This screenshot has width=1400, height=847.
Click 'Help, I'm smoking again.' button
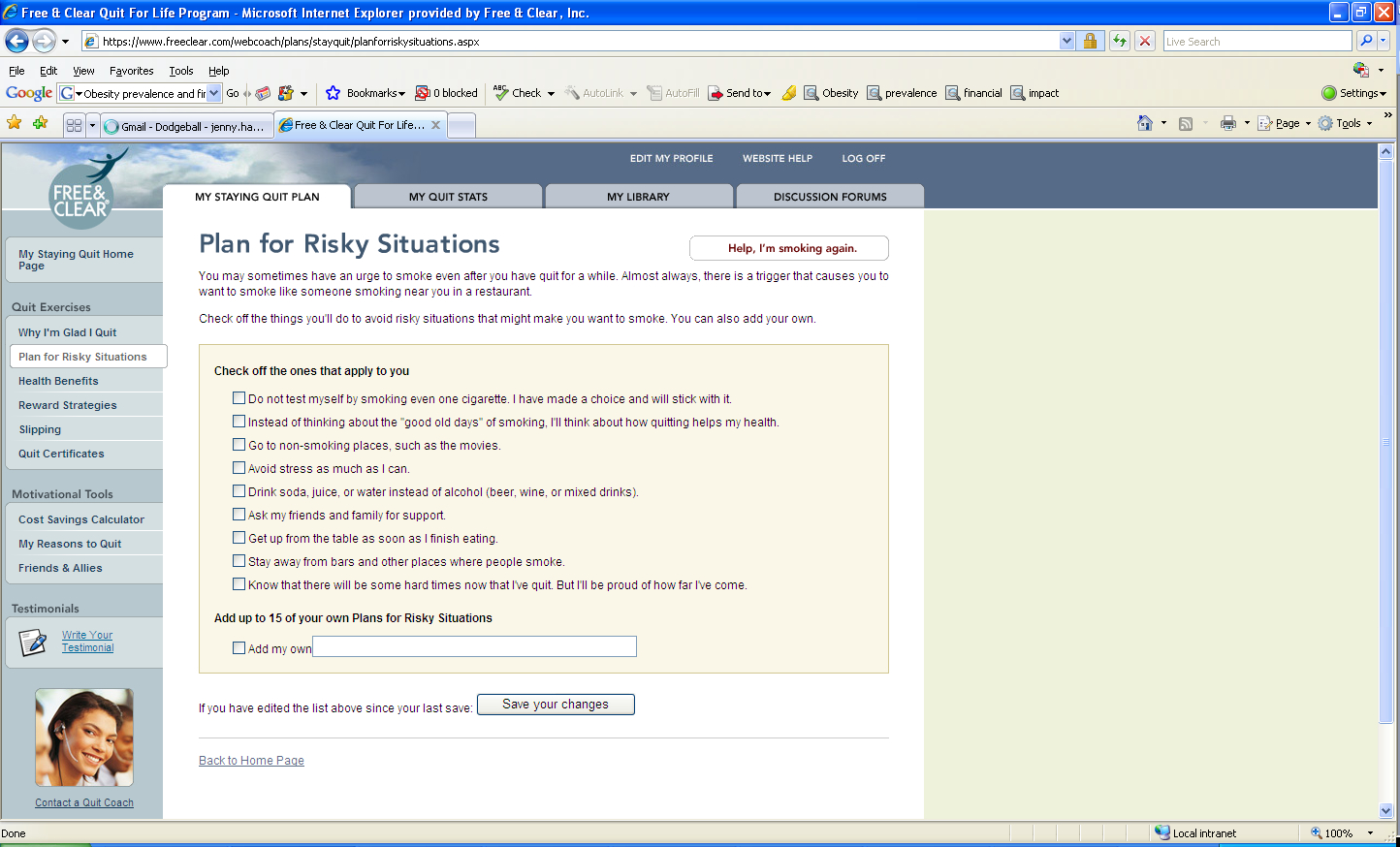[791, 248]
